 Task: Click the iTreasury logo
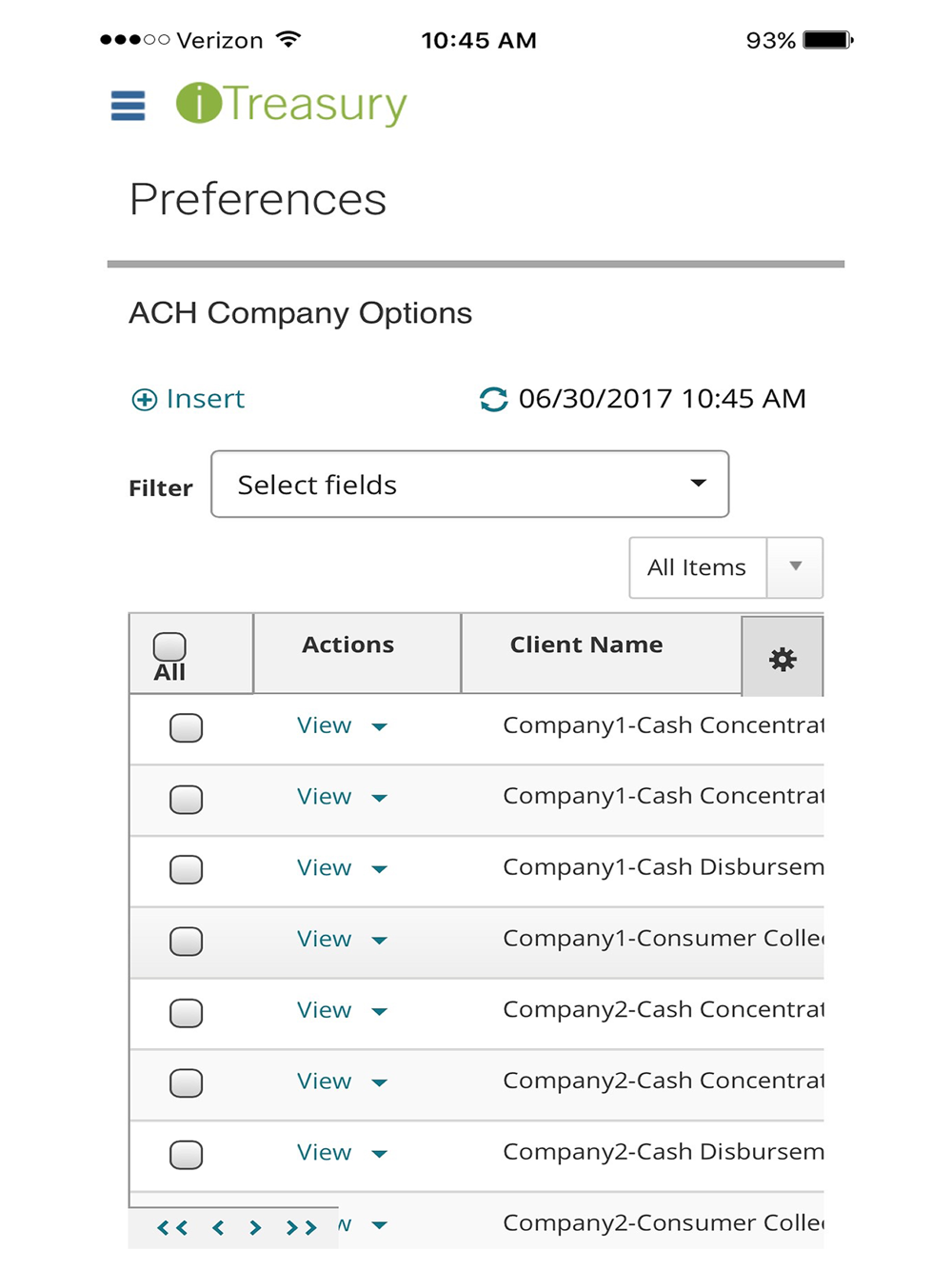pos(291,104)
